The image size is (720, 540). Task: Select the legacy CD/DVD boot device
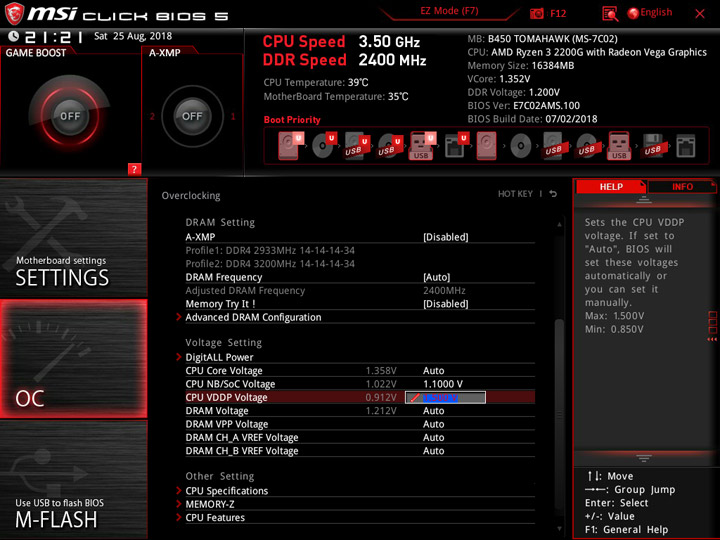[x=521, y=146]
